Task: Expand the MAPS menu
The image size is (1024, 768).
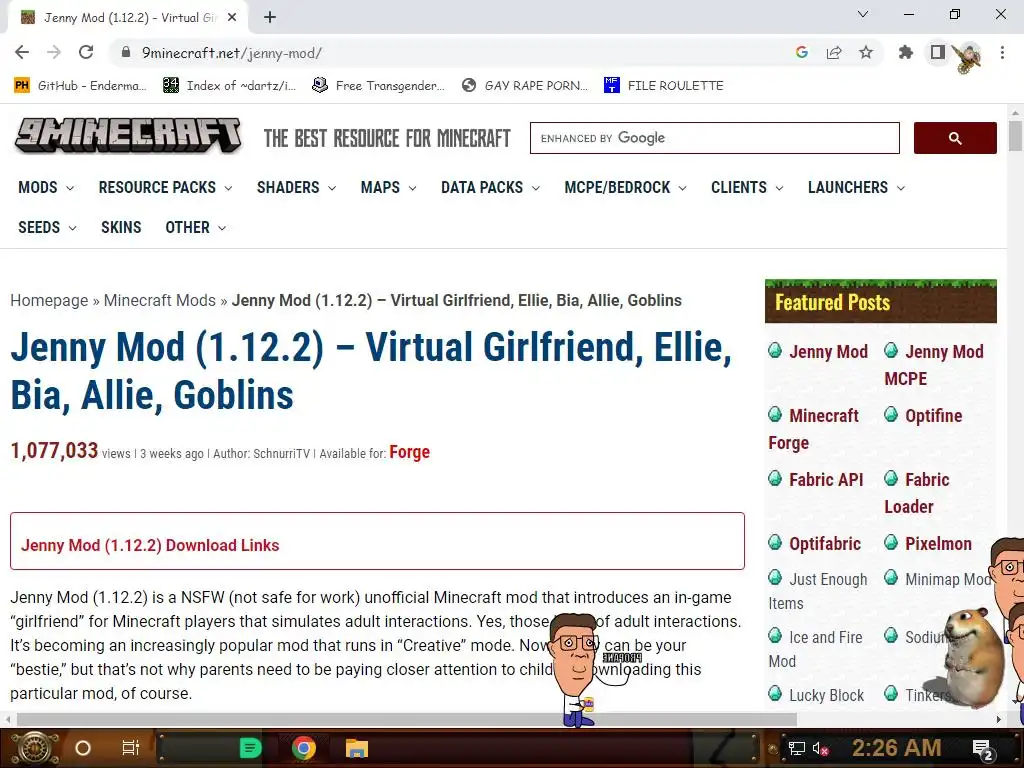Action: [389, 187]
